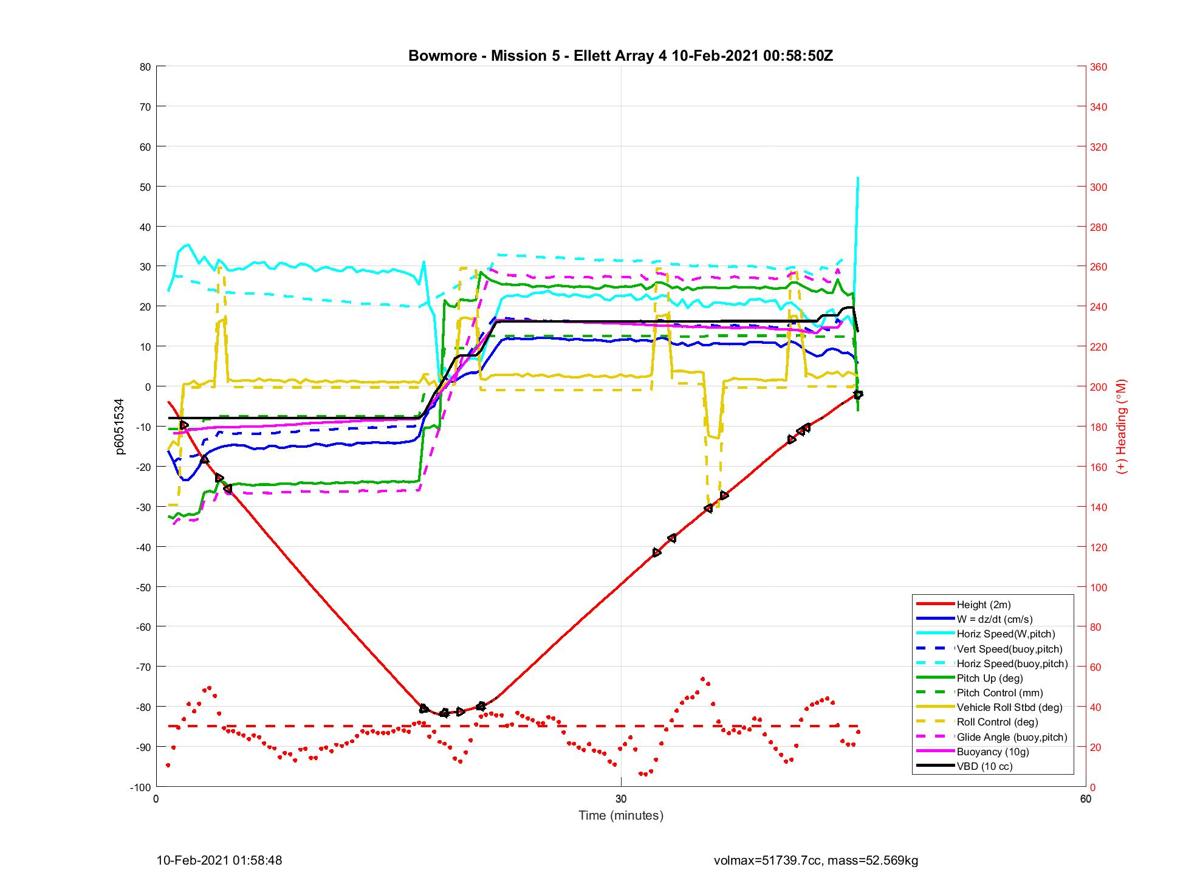Click the '-60' left axis tick label
The width and height of the screenshot is (1200, 885).
[142, 627]
